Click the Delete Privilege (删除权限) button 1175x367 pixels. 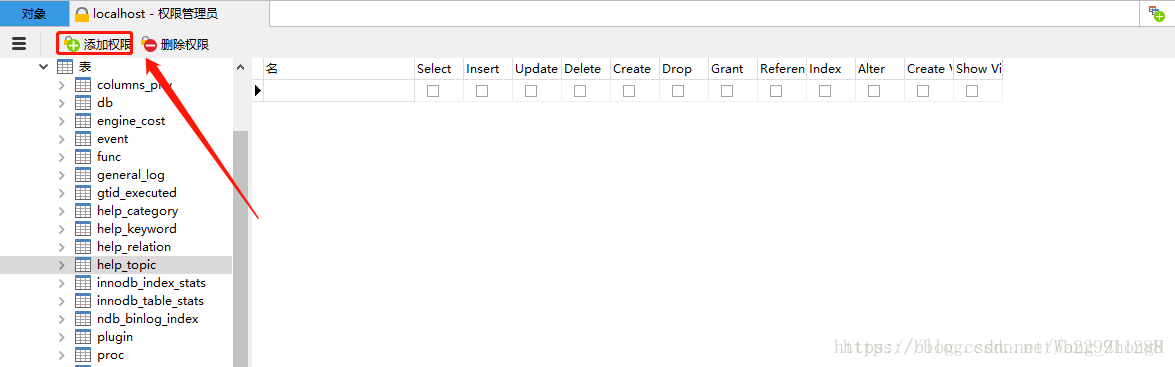coord(175,44)
